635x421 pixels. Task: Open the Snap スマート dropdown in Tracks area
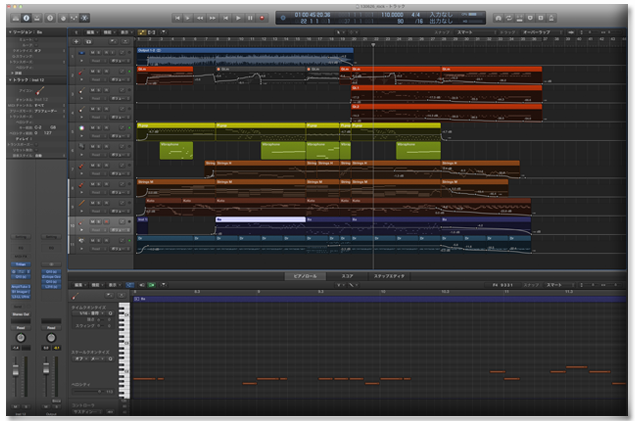click(476, 32)
